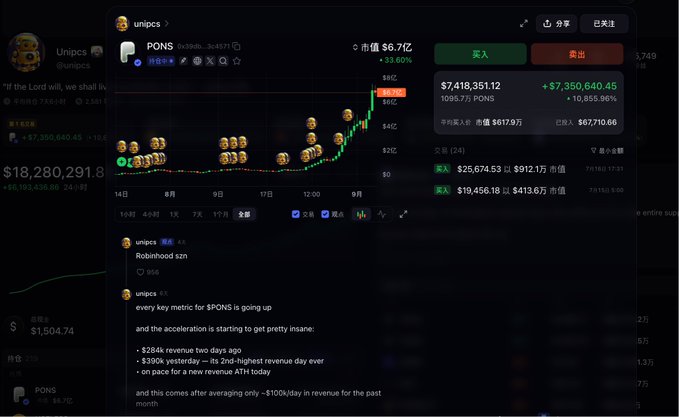
Task: Click the profit figure +$7,350,640.45
Action: pyautogui.click(x=579, y=86)
